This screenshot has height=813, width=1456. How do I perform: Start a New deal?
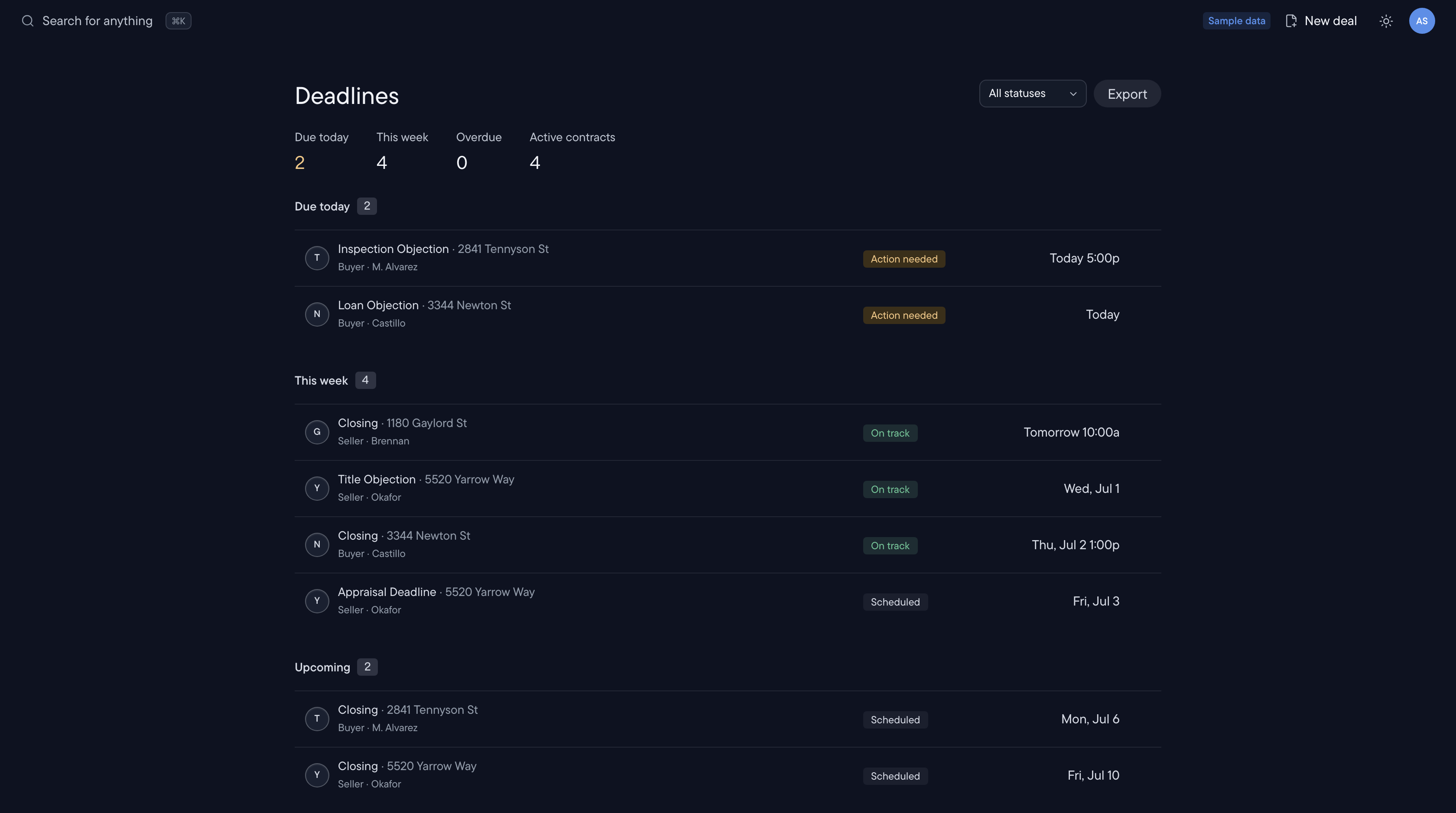point(1321,21)
